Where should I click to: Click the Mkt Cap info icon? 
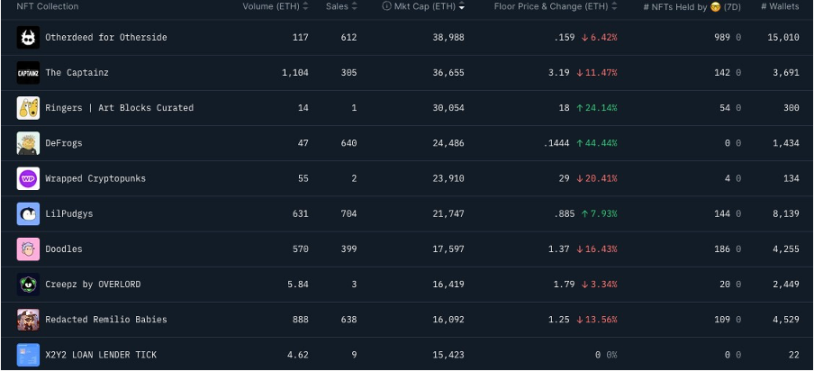[386, 7]
